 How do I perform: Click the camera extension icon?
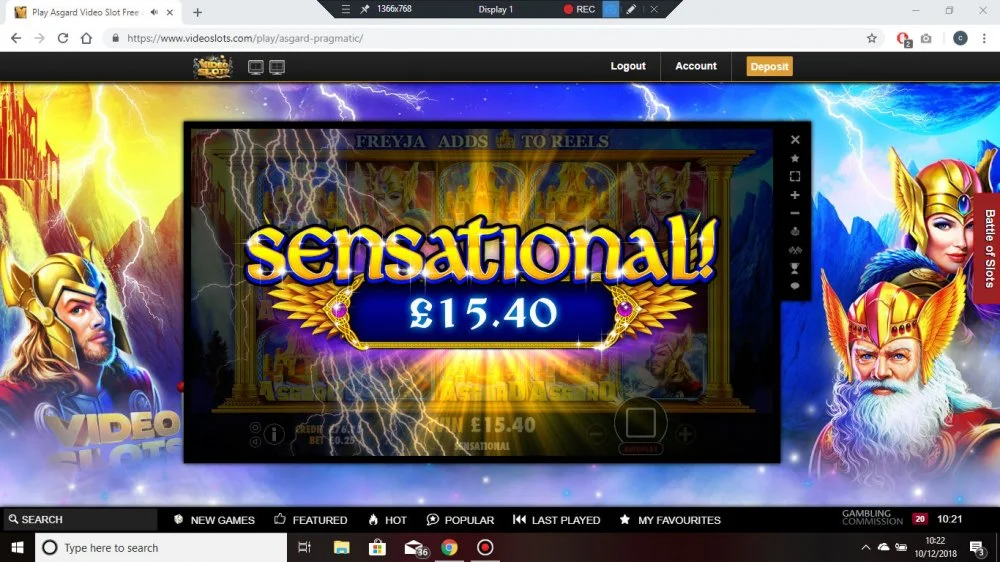[x=926, y=38]
